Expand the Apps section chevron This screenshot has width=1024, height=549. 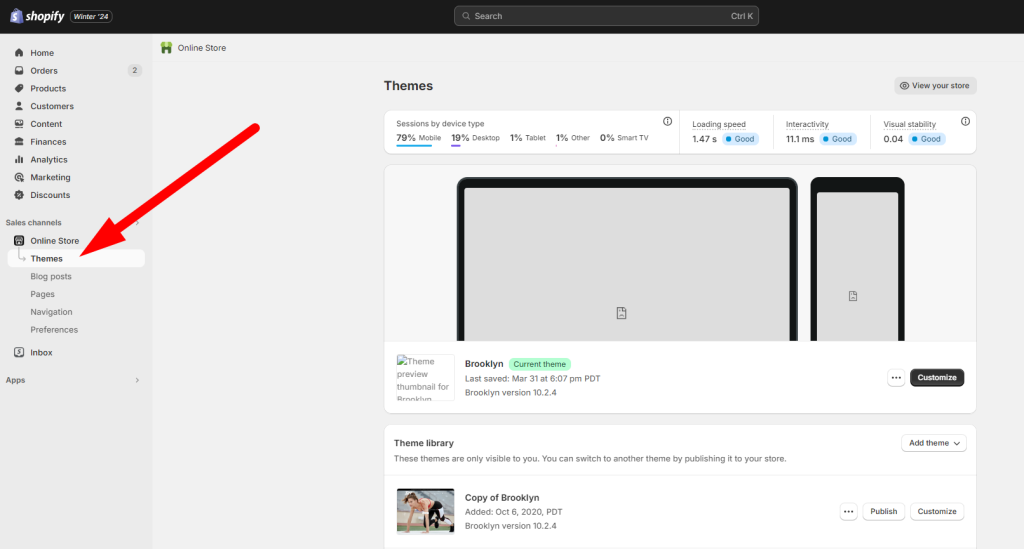(137, 380)
